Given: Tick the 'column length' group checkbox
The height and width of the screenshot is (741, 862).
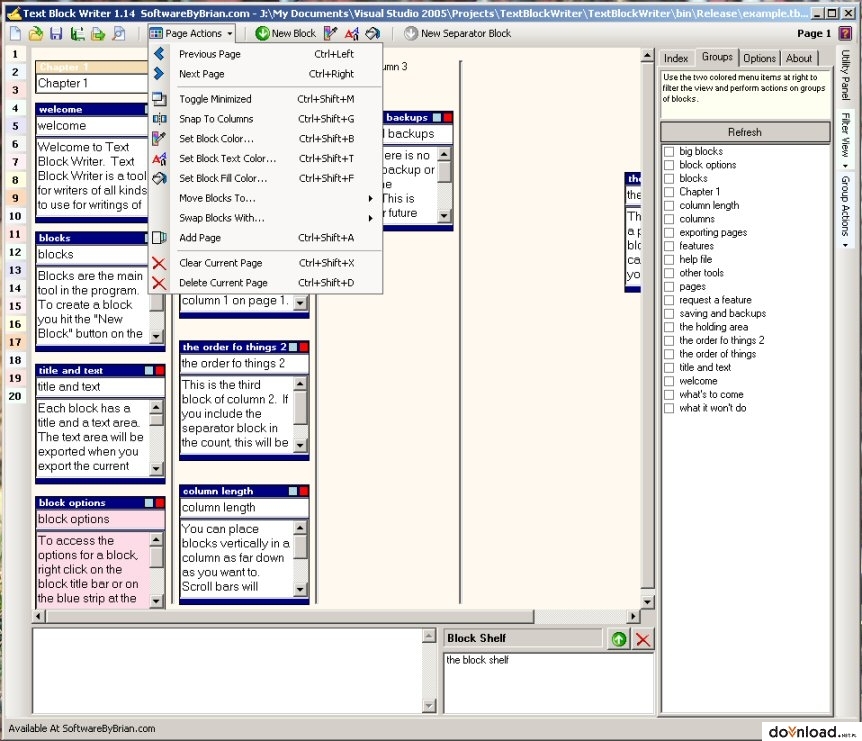Looking at the screenshot, I should point(669,206).
